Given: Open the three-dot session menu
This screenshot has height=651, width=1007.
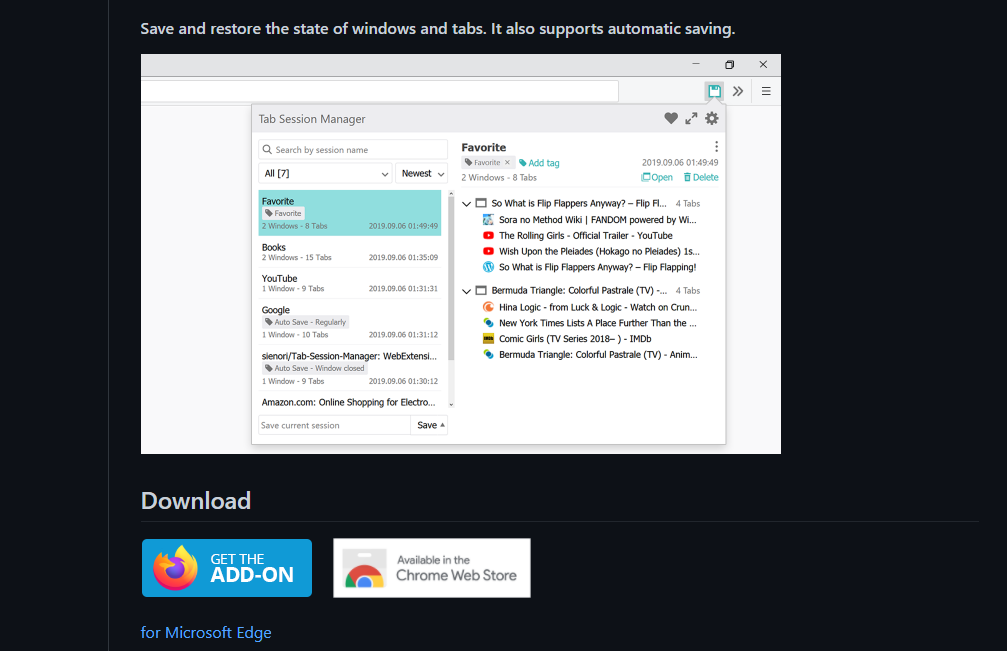Looking at the screenshot, I should pyautogui.click(x=716, y=146).
